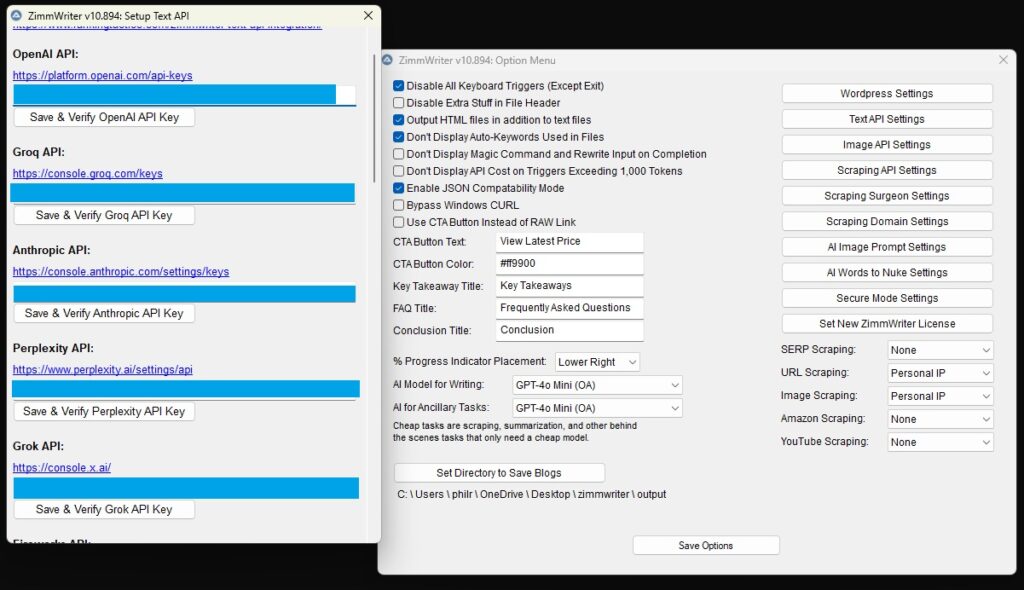1024x590 pixels.
Task: Click the ZimmWriter logo icon in Setup Text API title bar
Action: pos(16,15)
